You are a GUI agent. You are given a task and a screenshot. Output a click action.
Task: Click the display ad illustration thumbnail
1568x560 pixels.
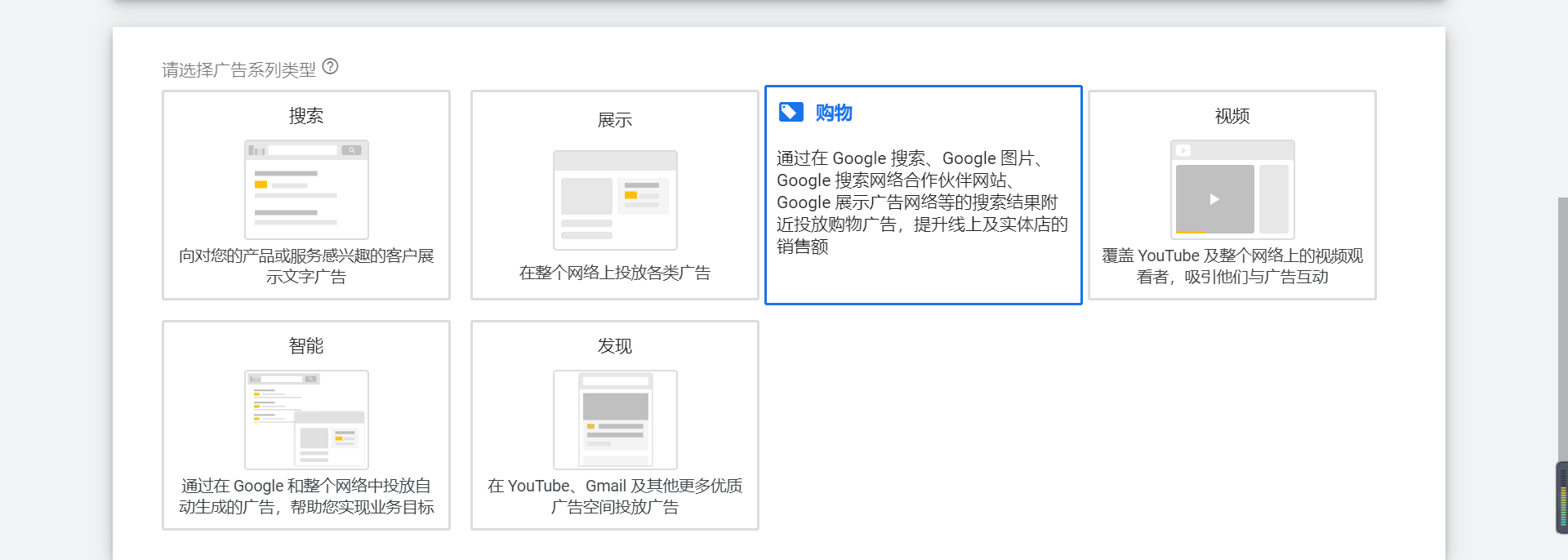(615, 200)
